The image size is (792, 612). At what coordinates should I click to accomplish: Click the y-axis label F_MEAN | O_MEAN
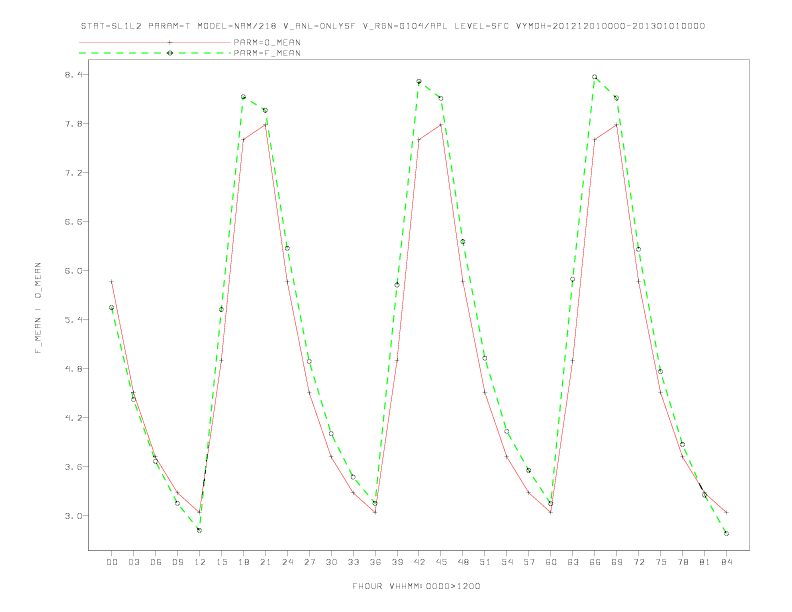click(38, 308)
